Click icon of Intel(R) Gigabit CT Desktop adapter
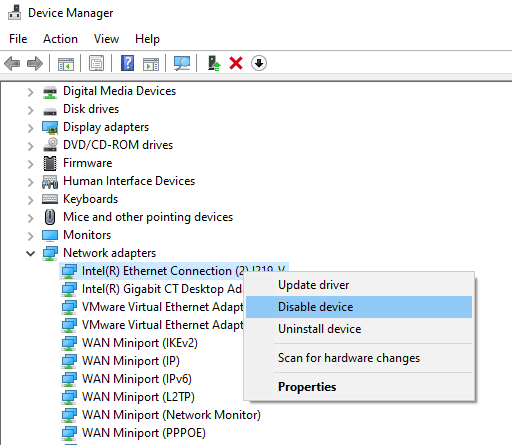Image resolution: width=512 pixels, height=445 pixels. (69, 289)
